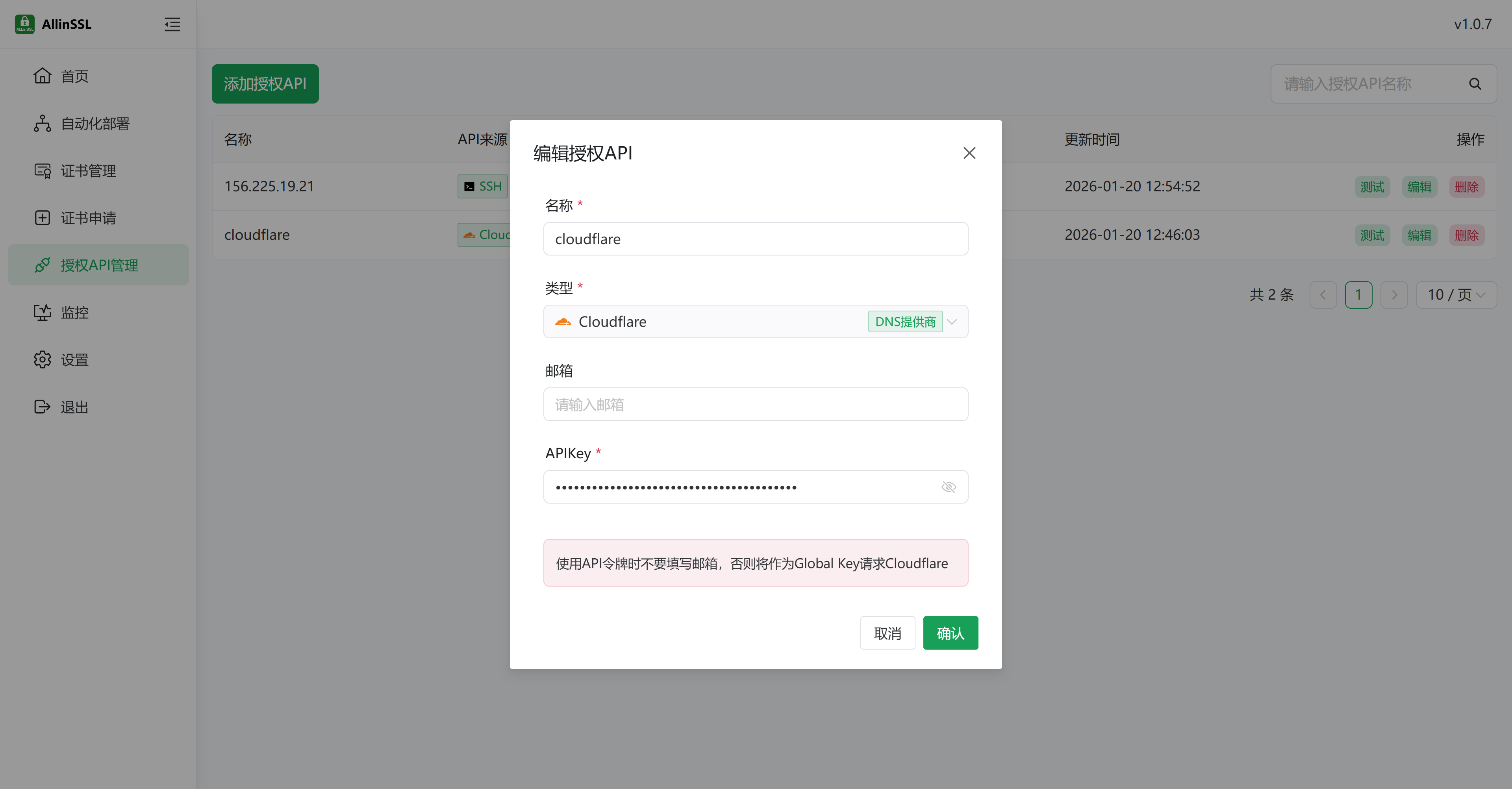Toggle APIKey visibility eye icon
The width and height of the screenshot is (1512, 789).
pyautogui.click(x=949, y=487)
